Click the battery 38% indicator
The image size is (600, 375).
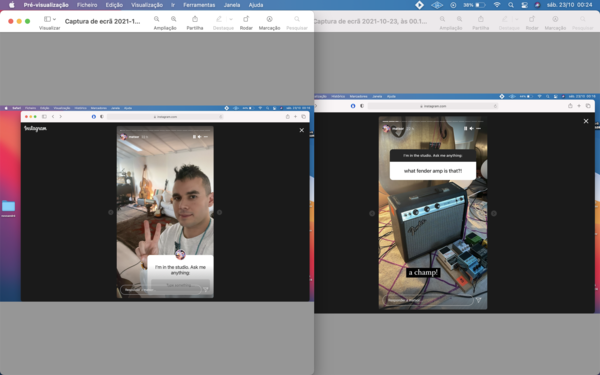pos(474,5)
